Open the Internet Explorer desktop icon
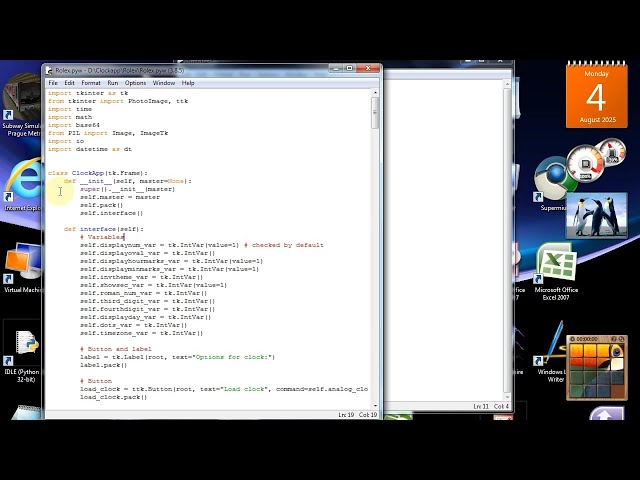 (x=22, y=186)
